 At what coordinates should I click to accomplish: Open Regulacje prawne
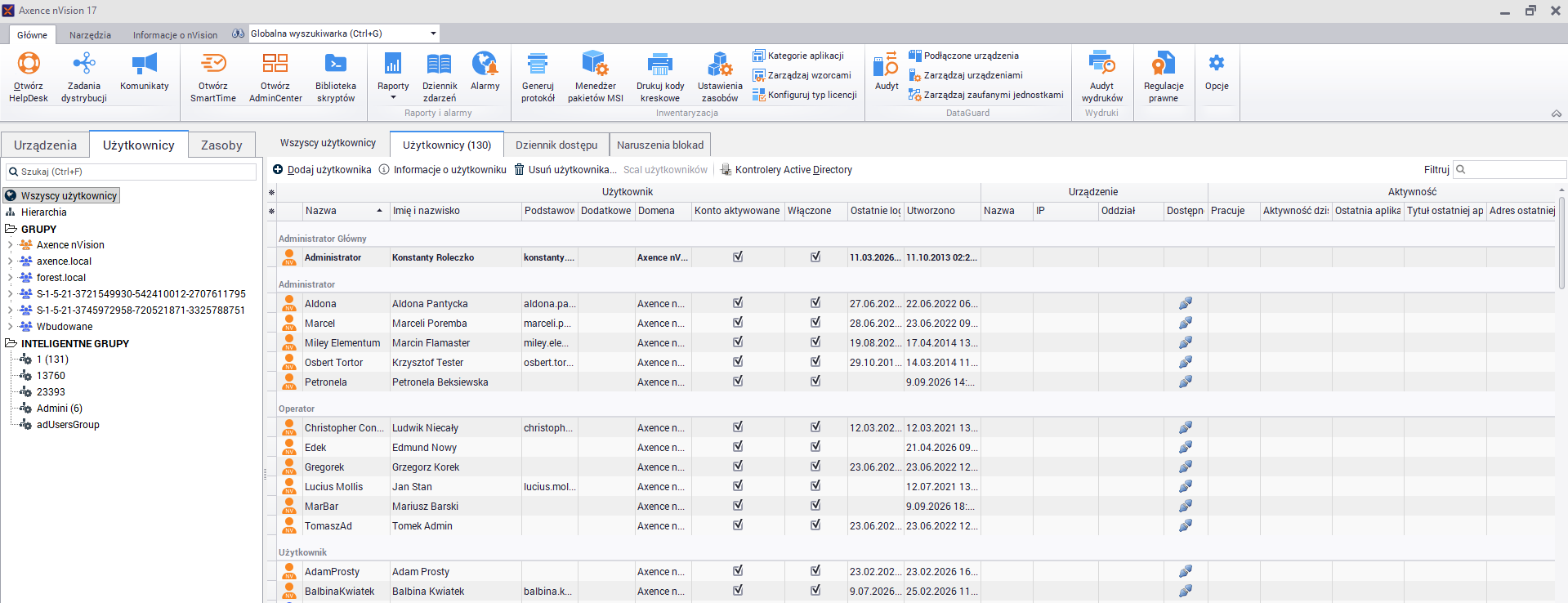coord(1164,76)
